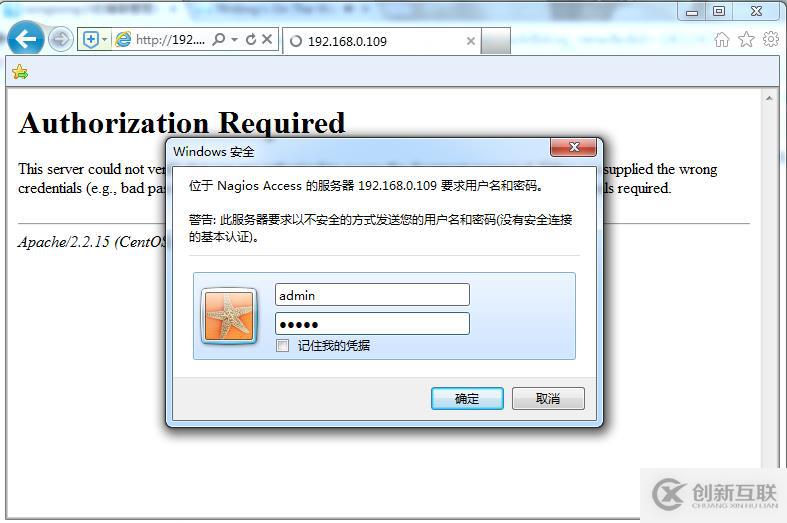The width and height of the screenshot is (787, 523).
Task: Expand the dropdown next to the shield icon
Action: [104, 39]
